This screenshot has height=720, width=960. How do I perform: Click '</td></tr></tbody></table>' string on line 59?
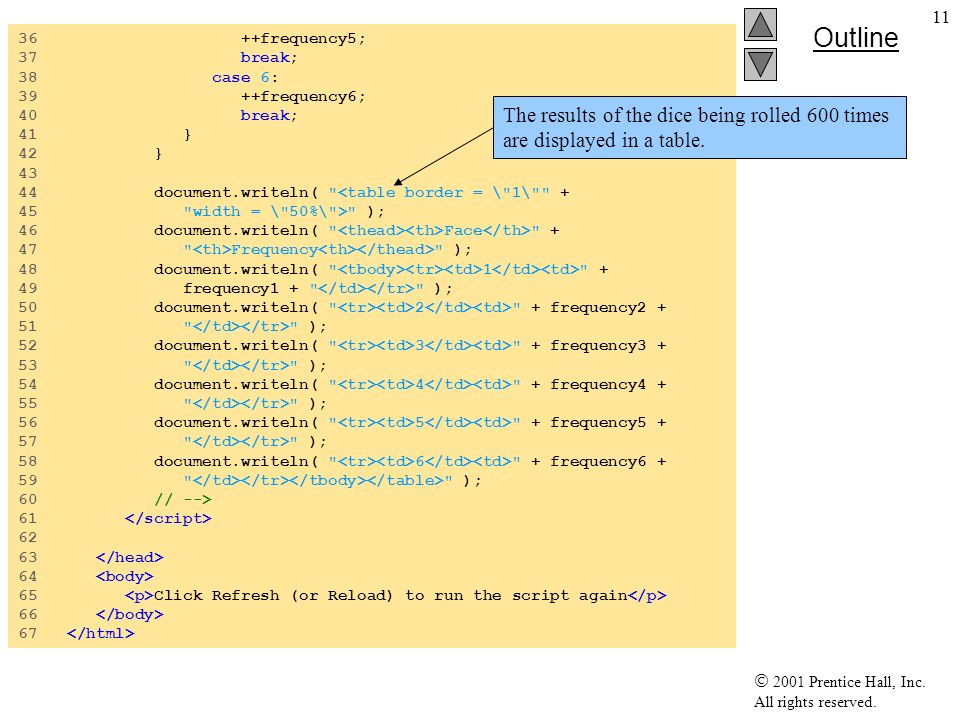pos(318,480)
